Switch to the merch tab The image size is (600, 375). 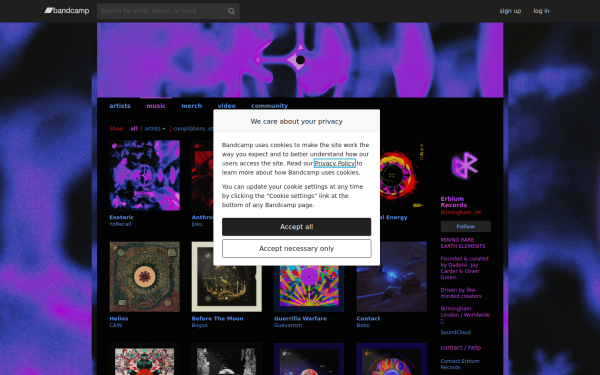(x=191, y=106)
